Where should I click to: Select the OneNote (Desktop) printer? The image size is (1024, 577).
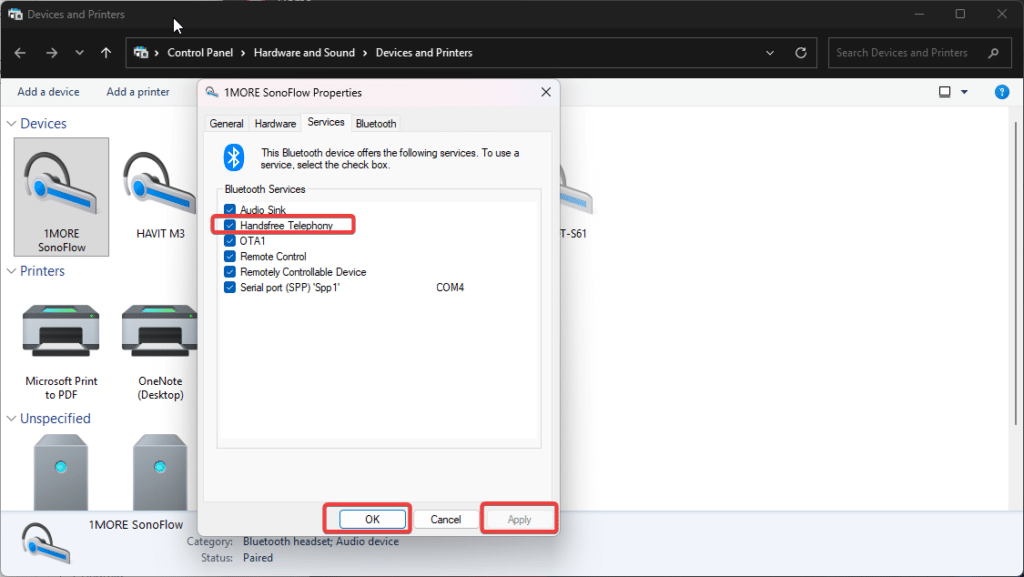tap(160, 352)
